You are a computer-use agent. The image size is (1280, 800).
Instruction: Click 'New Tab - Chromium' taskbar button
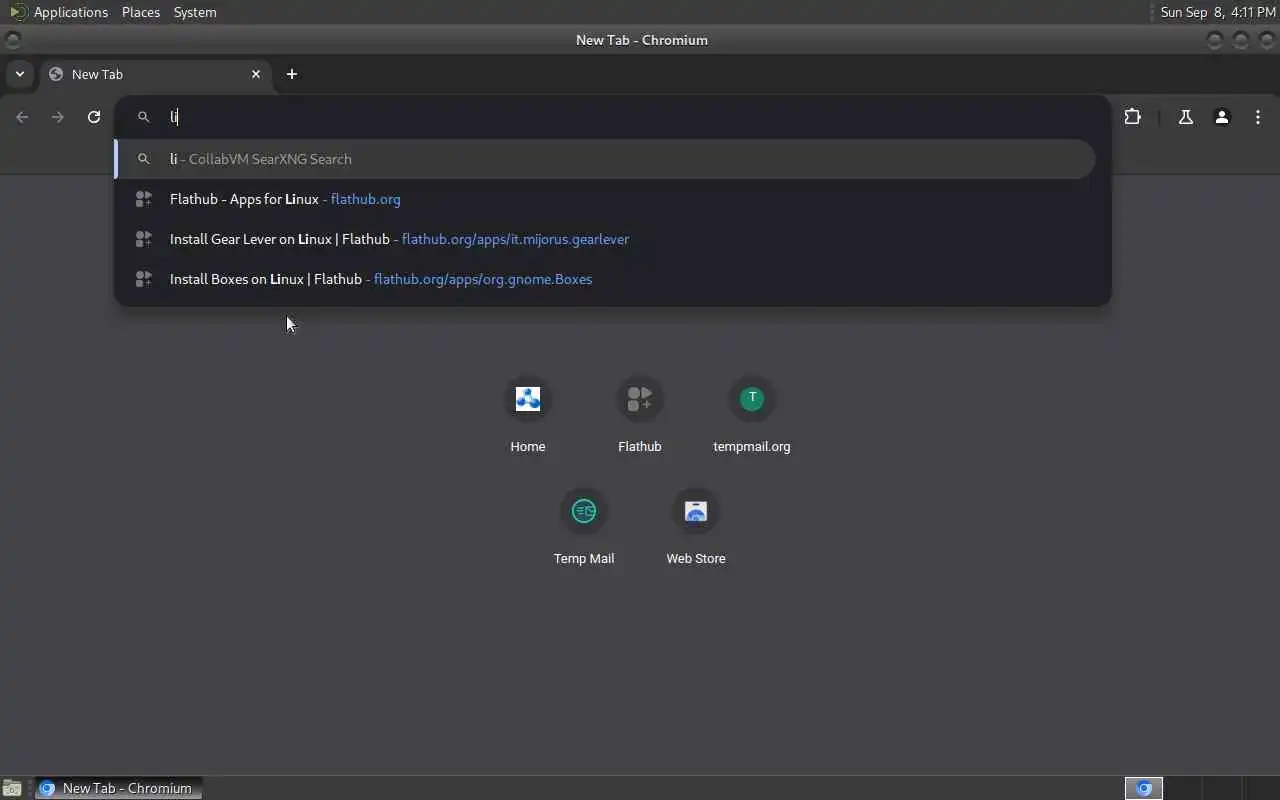click(x=119, y=788)
